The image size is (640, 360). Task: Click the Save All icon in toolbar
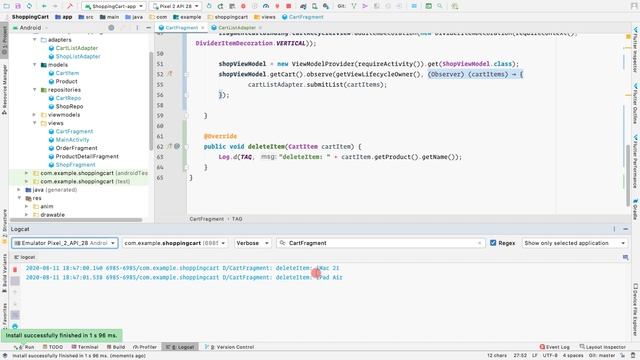click(x=18, y=6)
